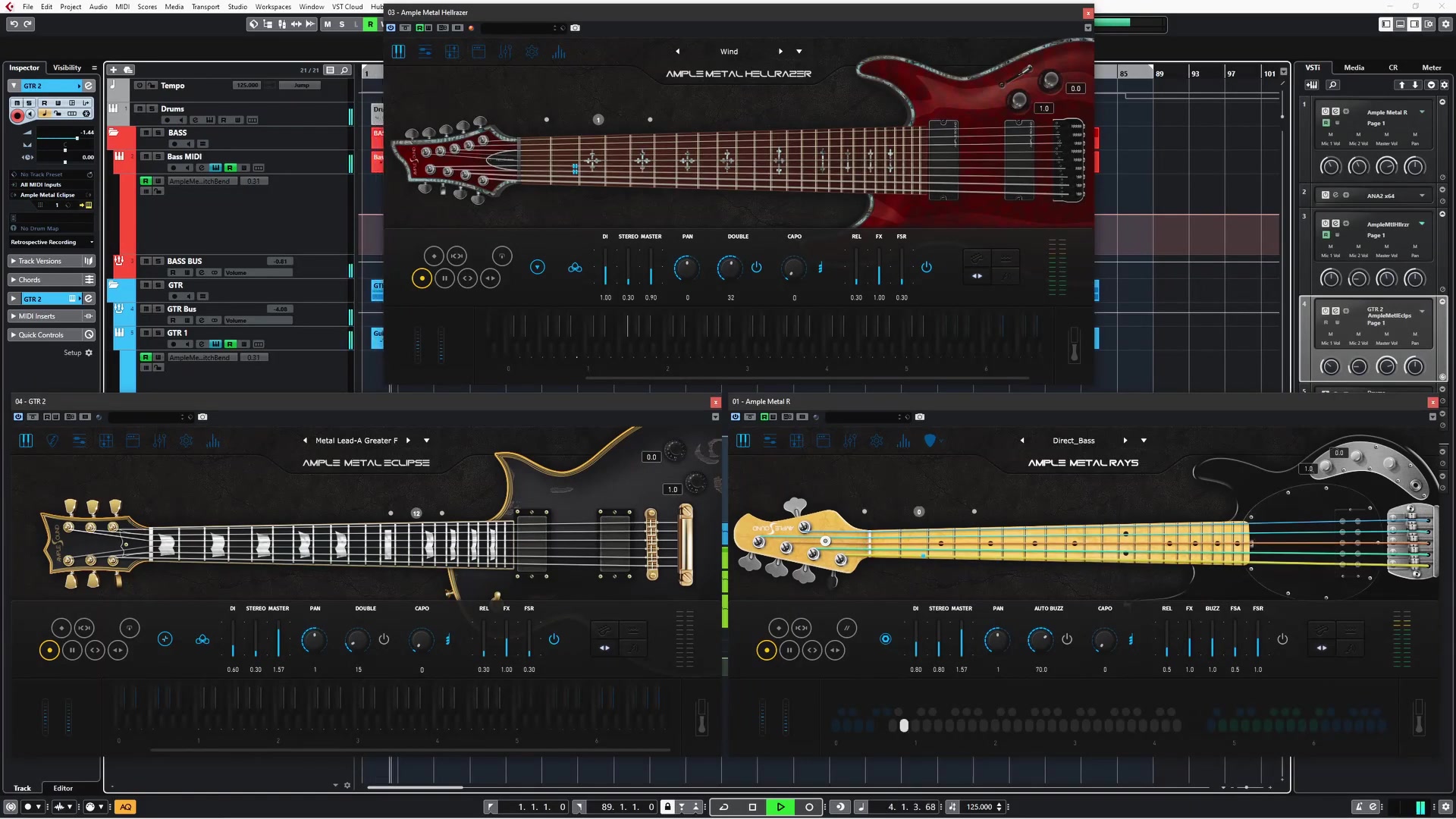The width and height of the screenshot is (1456, 819).
Task: Switch to the Visibility tab
Action: tap(67, 67)
